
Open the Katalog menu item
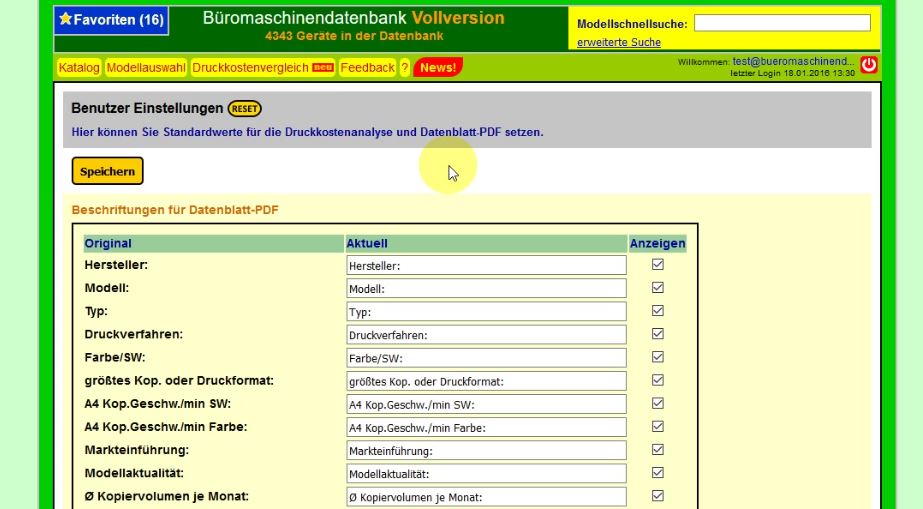78,68
